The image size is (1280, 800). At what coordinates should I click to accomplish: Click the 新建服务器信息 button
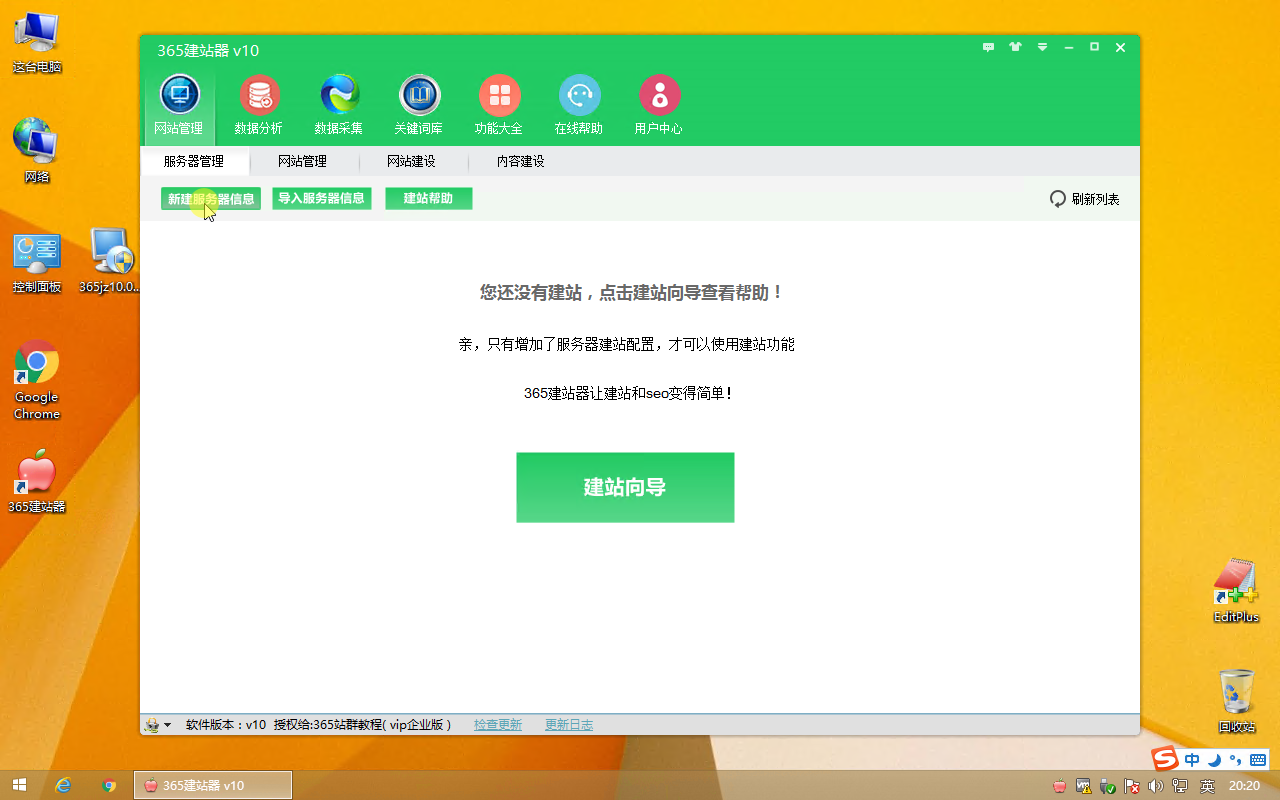(x=211, y=199)
